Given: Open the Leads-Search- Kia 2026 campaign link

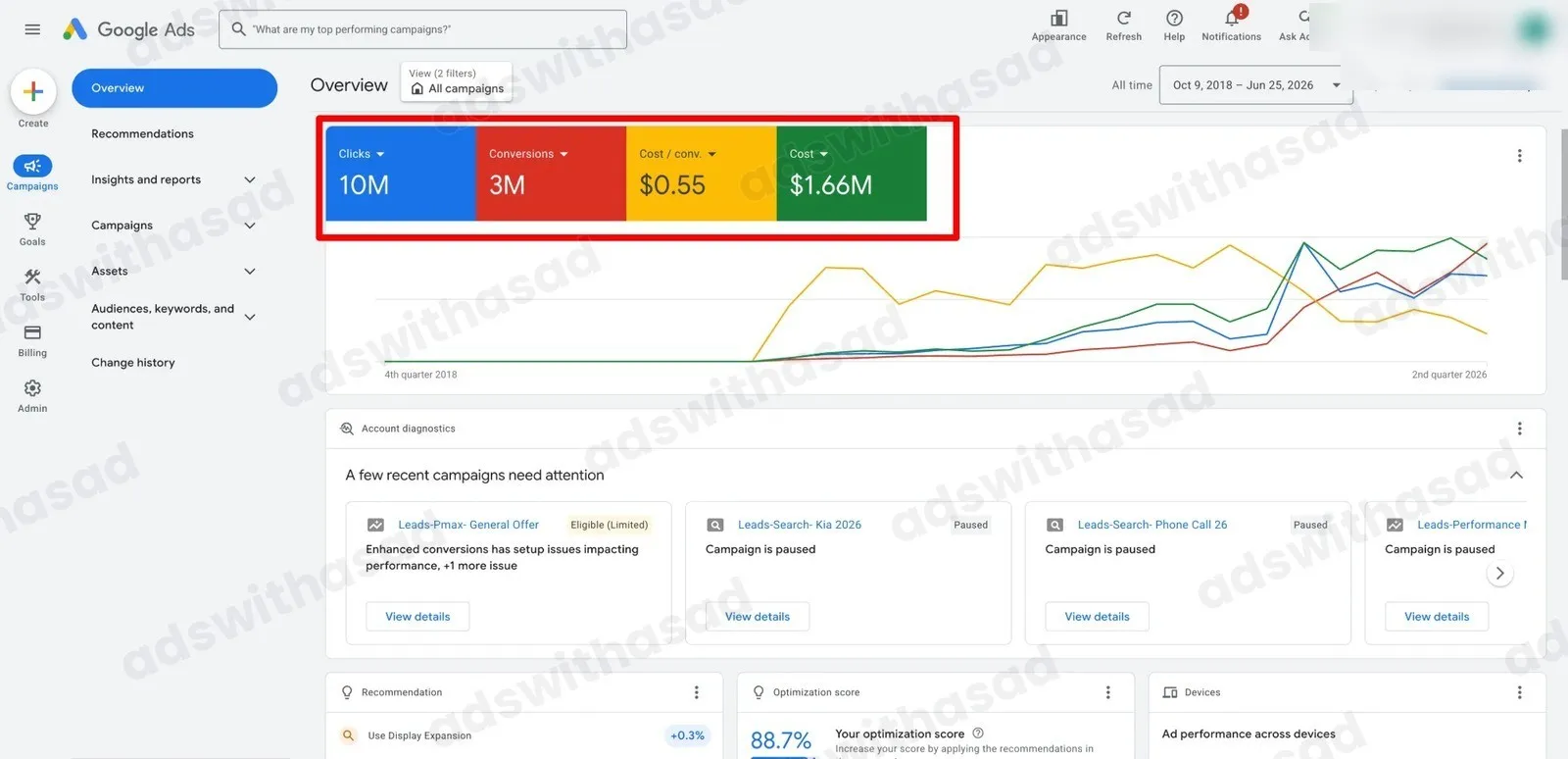Looking at the screenshot, I should coord(800,525).
